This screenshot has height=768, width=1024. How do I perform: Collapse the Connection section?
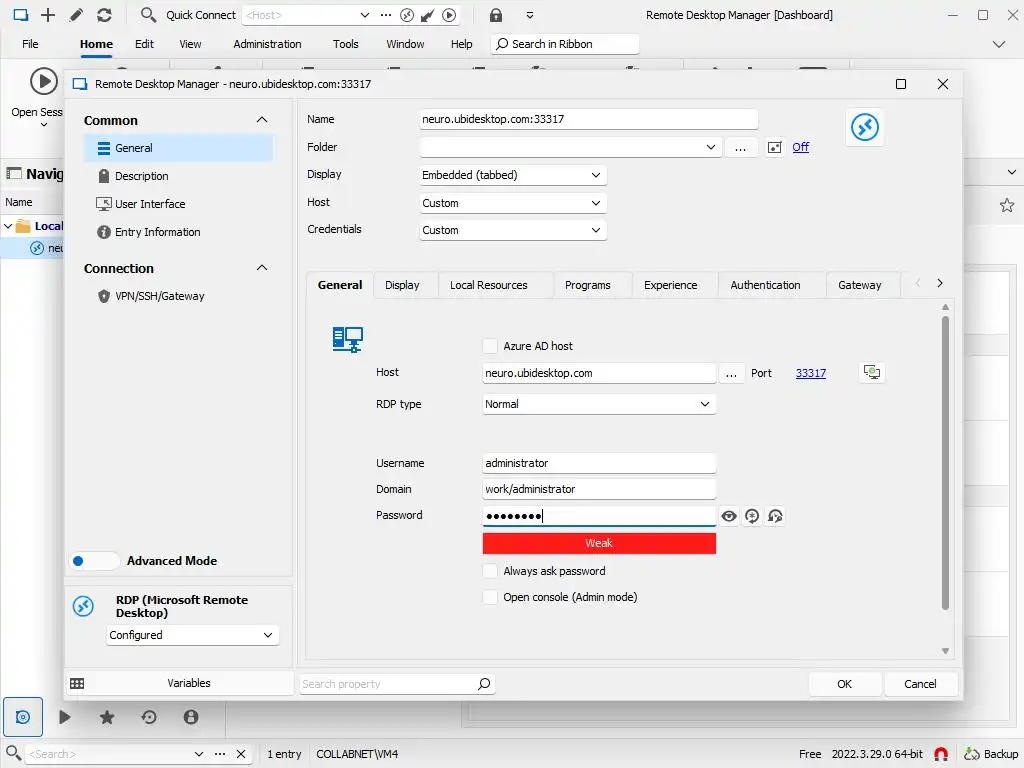click(x=262, y=268)
